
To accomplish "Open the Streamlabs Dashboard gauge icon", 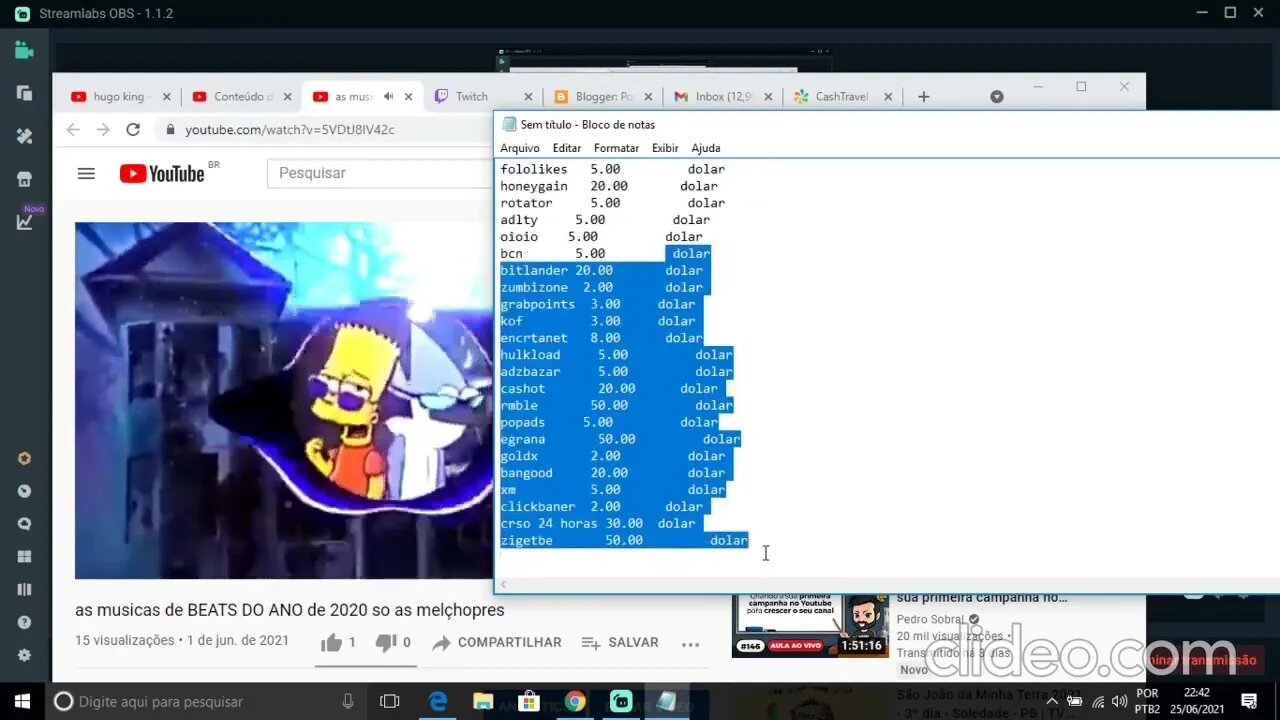I will tap(24, 491).
